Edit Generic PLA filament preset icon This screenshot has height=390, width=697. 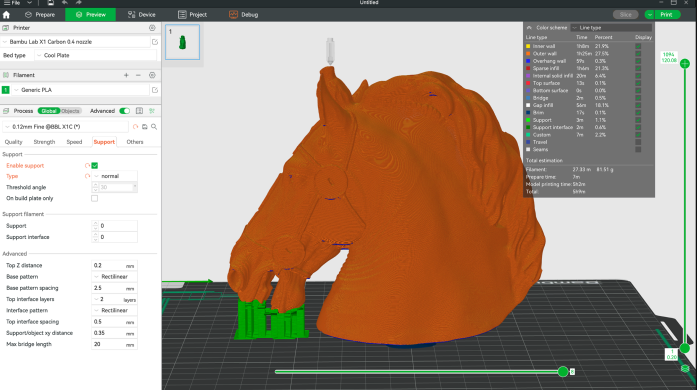click(x=155, y=90)
